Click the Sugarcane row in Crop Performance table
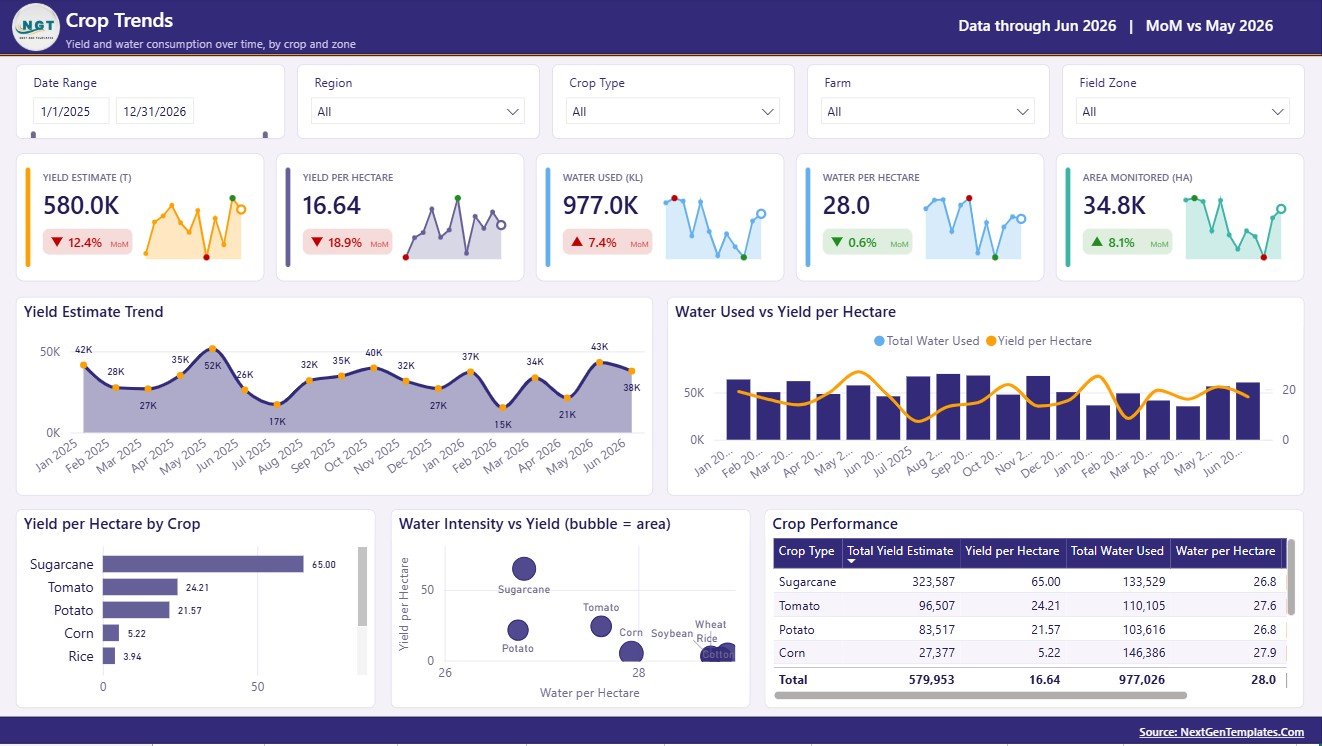Image resolution: width=1322 pixels, height=746 pixels. (1028, 582)
